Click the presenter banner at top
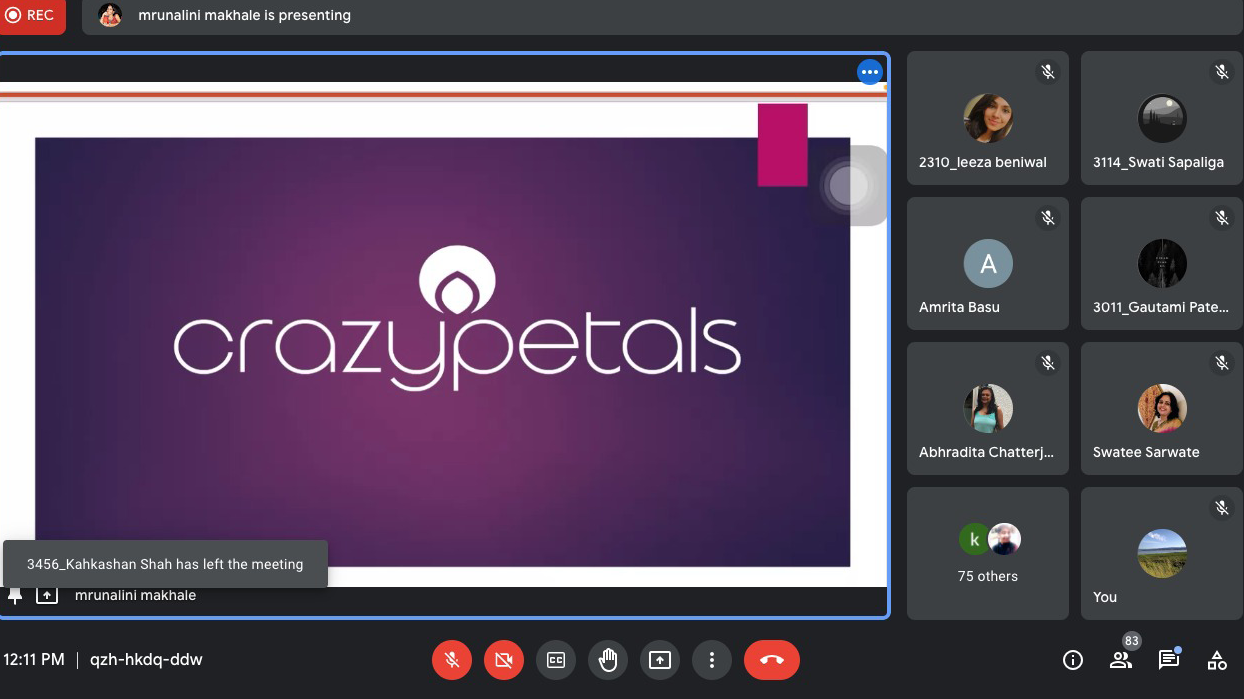Image resolution: width=1244 pixels, height=699 pixels. [244, 16]
